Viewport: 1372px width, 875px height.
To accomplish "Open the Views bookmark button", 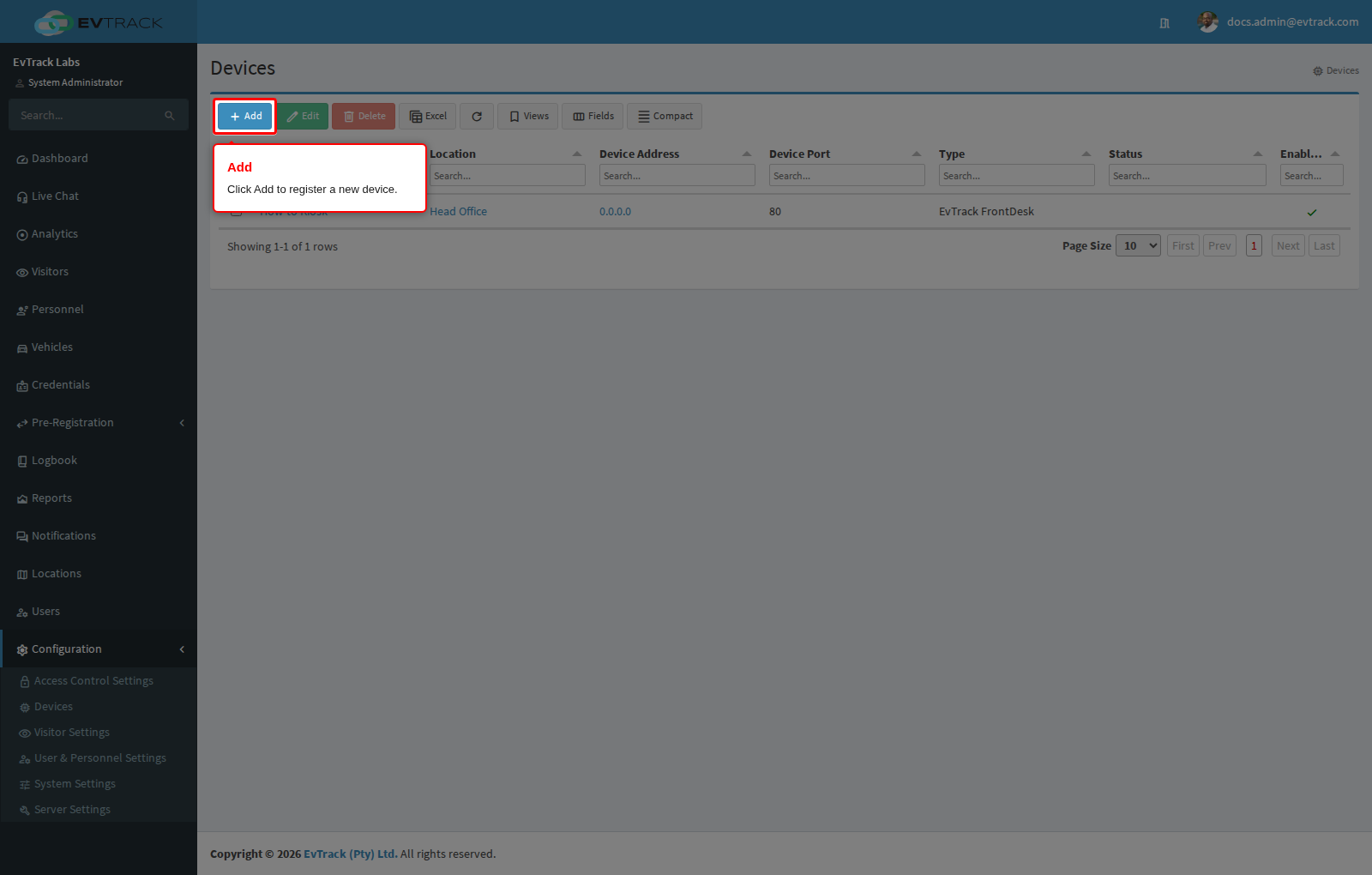I will [528, 117].
